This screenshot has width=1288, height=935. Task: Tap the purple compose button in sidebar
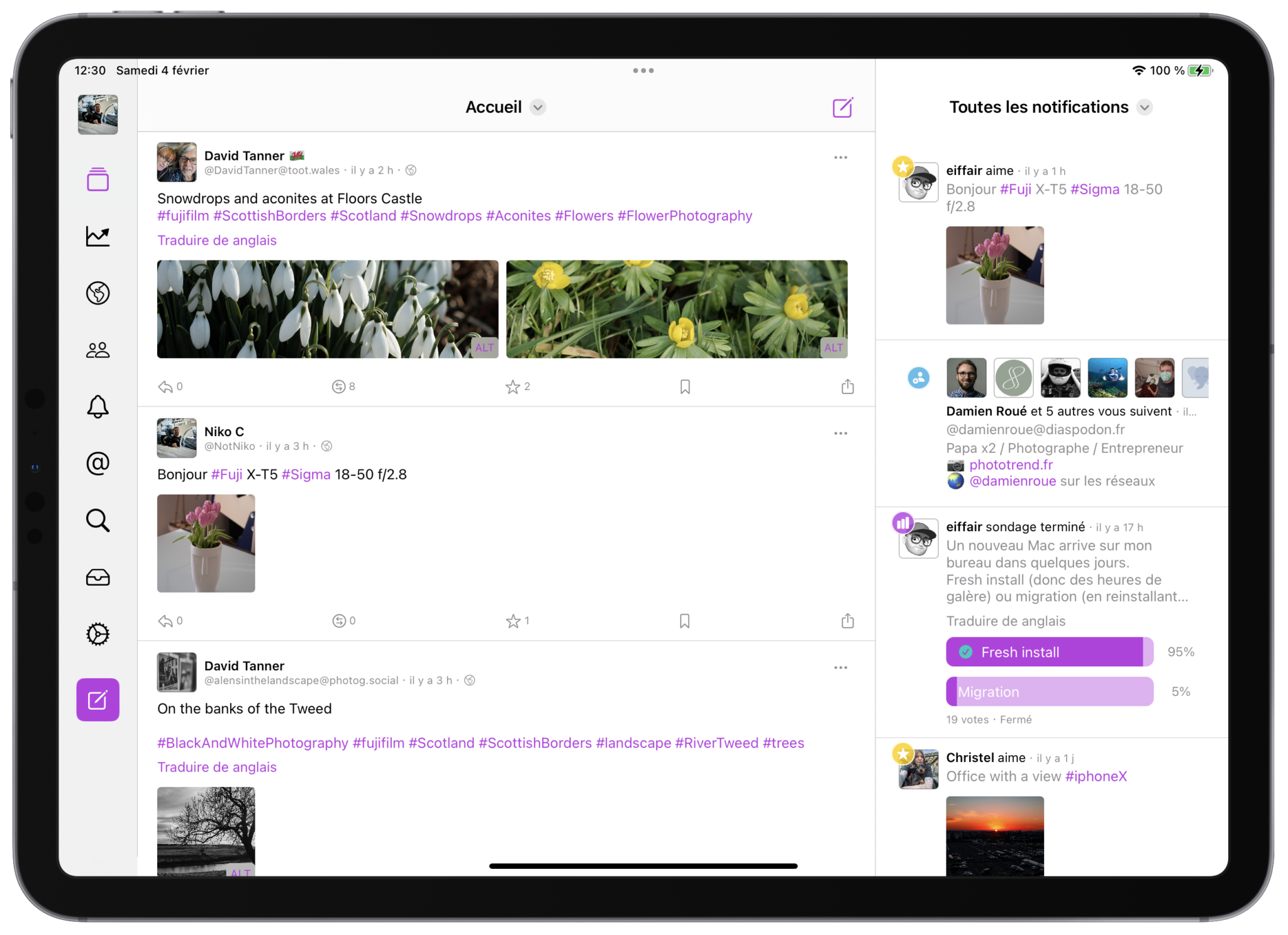point(97,700)
